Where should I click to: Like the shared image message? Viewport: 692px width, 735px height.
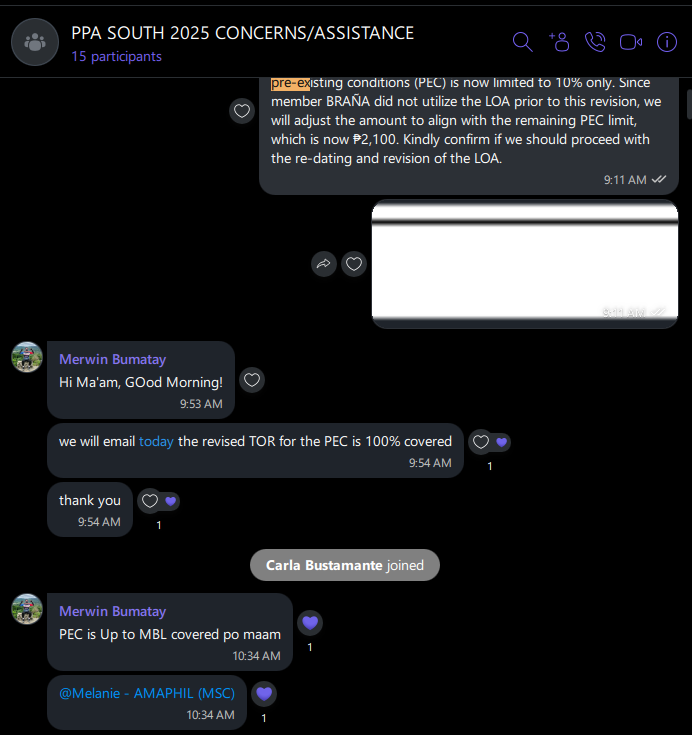pyautogui.click(x=354, y=264)
